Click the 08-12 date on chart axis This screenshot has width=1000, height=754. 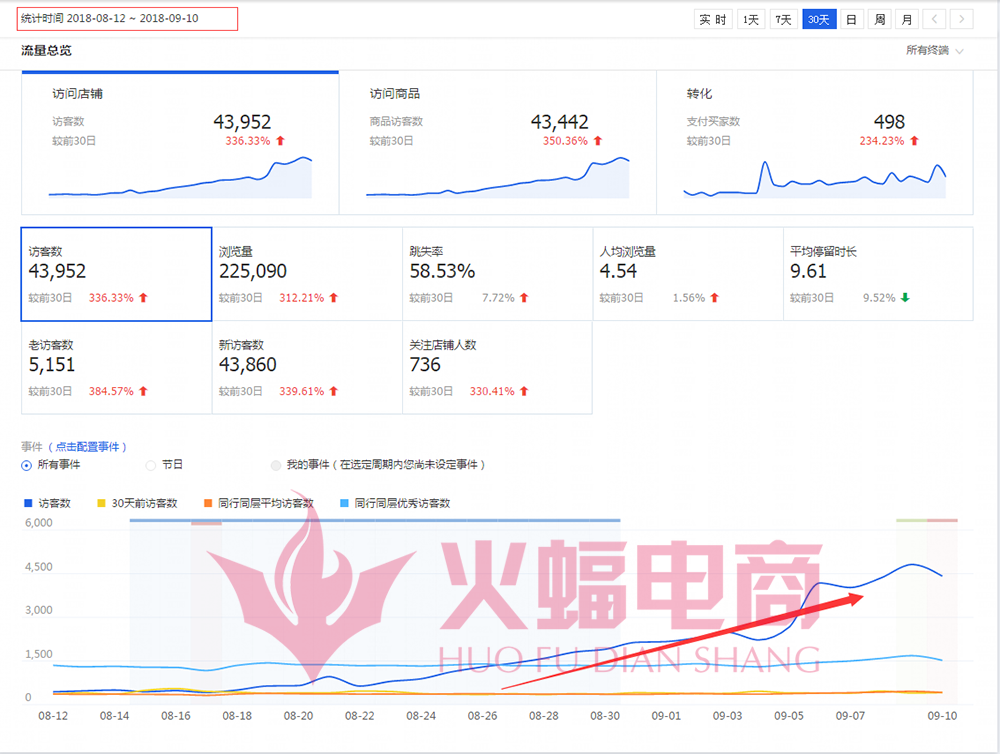53,716
